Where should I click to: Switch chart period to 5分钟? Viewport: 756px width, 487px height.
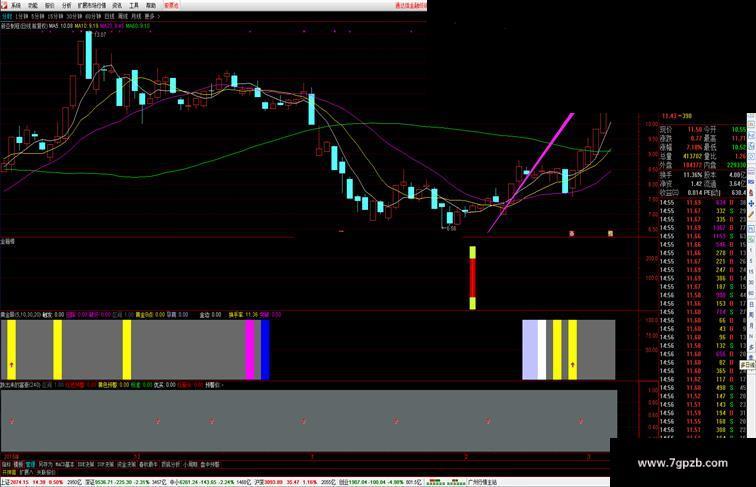click(x=38, y=16)
